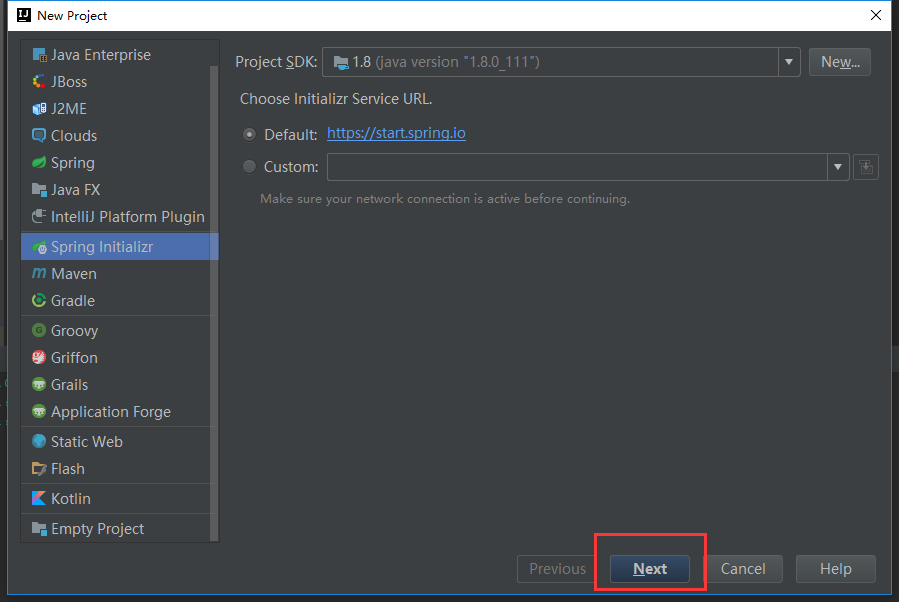Choose Java FX entry

click(115, 190)
